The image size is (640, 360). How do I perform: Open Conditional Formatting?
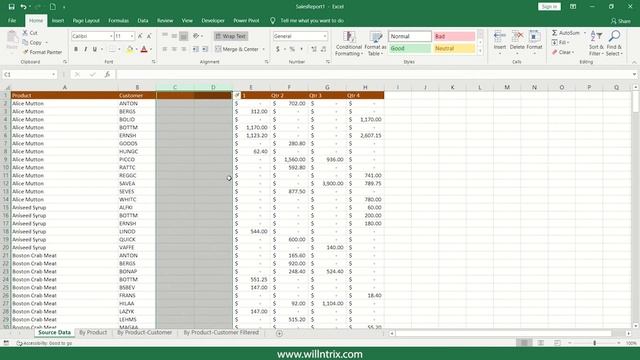point(349,43)
